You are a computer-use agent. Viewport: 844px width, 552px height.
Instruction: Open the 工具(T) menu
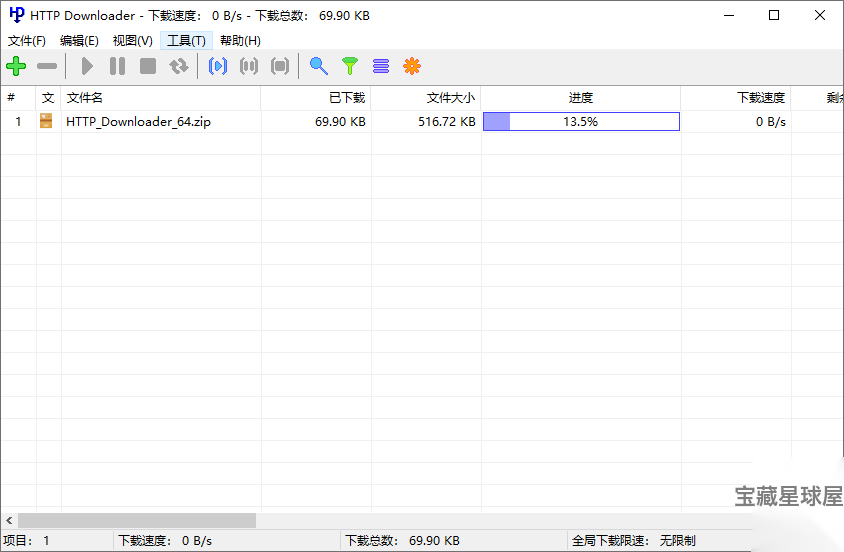(x=186, y=41)
